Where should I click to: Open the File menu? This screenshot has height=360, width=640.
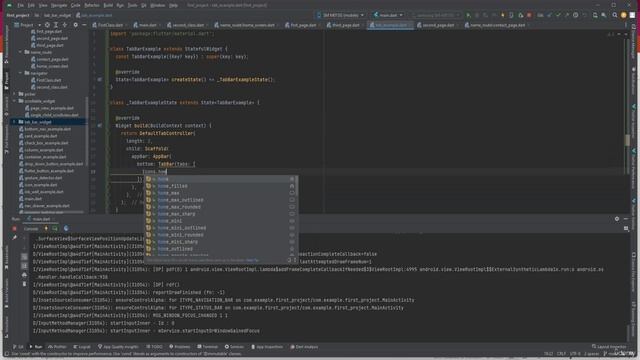pyautogui.click(x=20, y=5)
